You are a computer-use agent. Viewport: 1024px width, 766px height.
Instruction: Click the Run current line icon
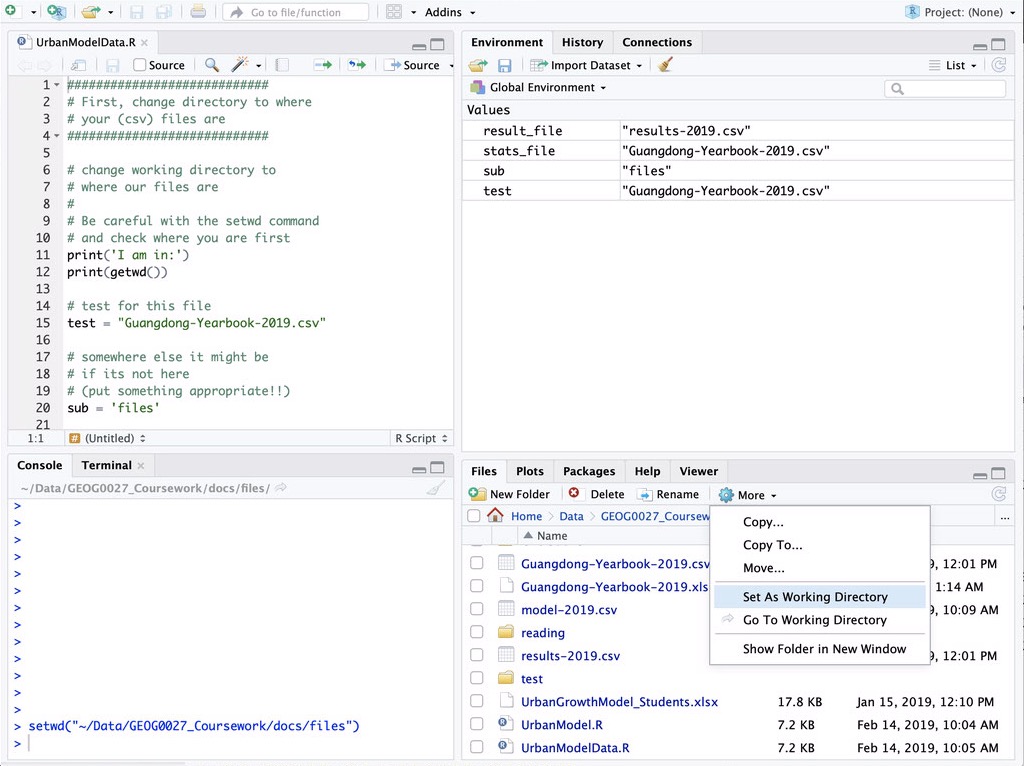tap(323, 65)
